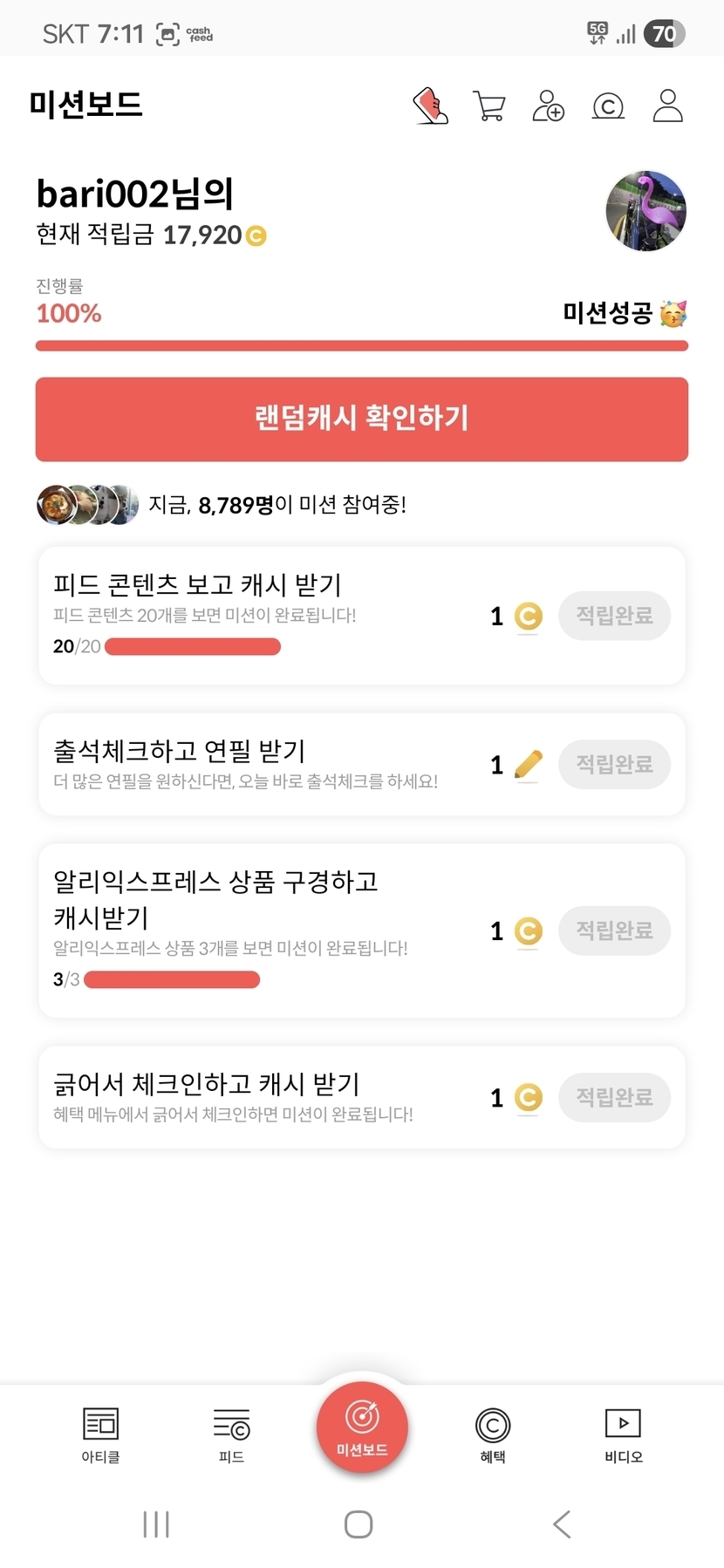Tap 적립완료 for 알리익스프레스 mission

click(614, 931)
